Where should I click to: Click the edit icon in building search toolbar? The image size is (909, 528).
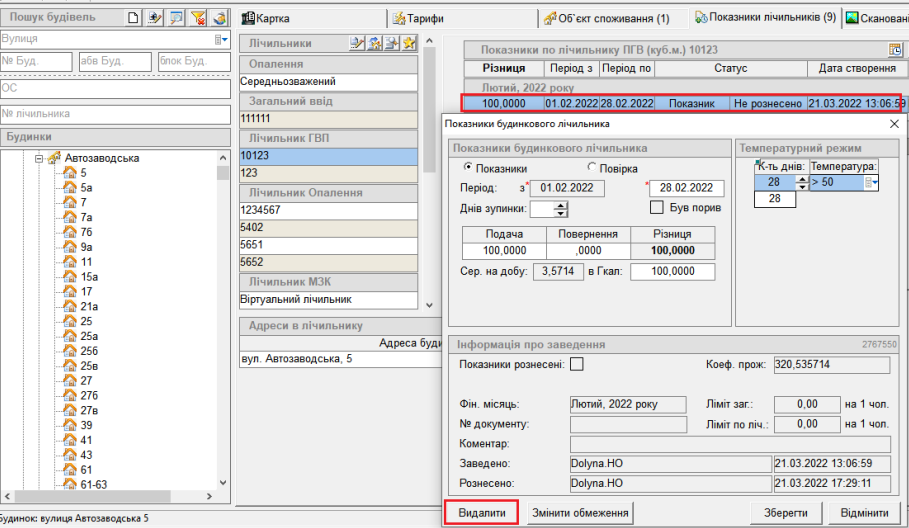click(x=155, y=18)
